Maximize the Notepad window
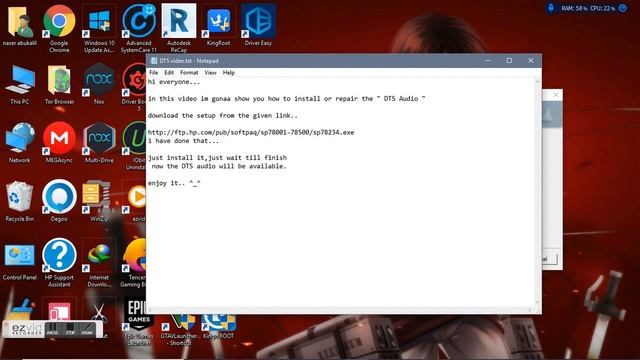Viewport: 640px width, 360px height. click(x=509, y=61)
